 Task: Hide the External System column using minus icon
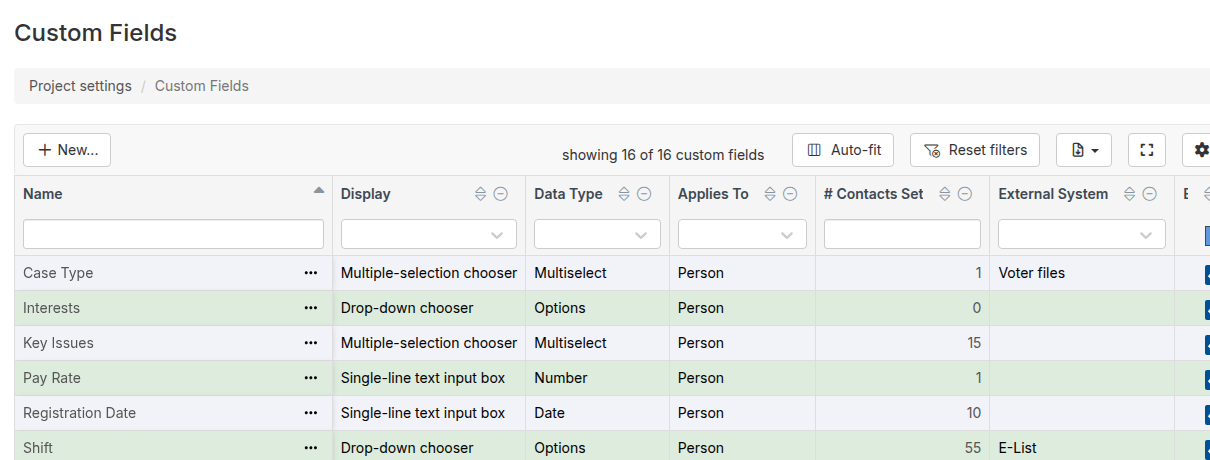(1150, 194)
